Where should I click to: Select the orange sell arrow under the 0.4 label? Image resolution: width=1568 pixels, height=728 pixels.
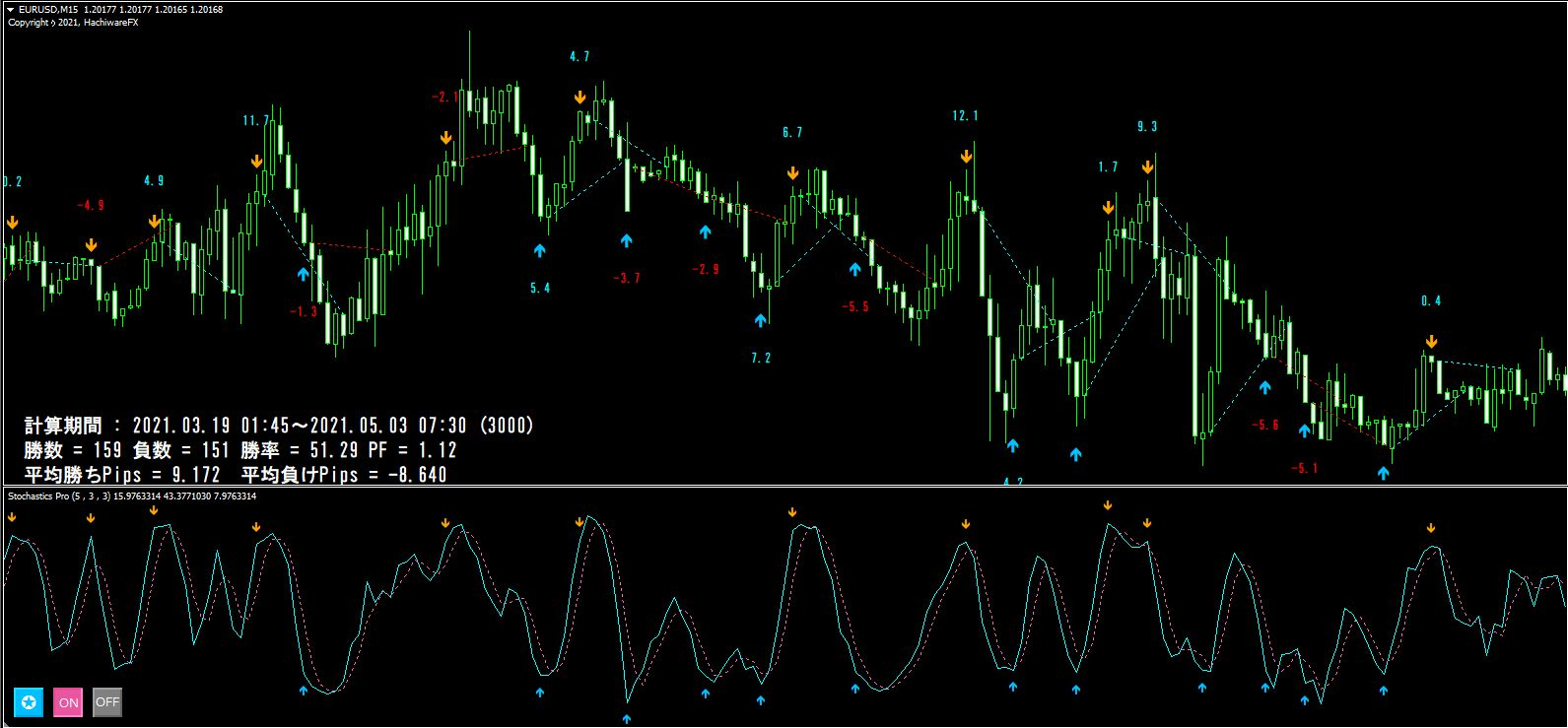coord(1431,342)
